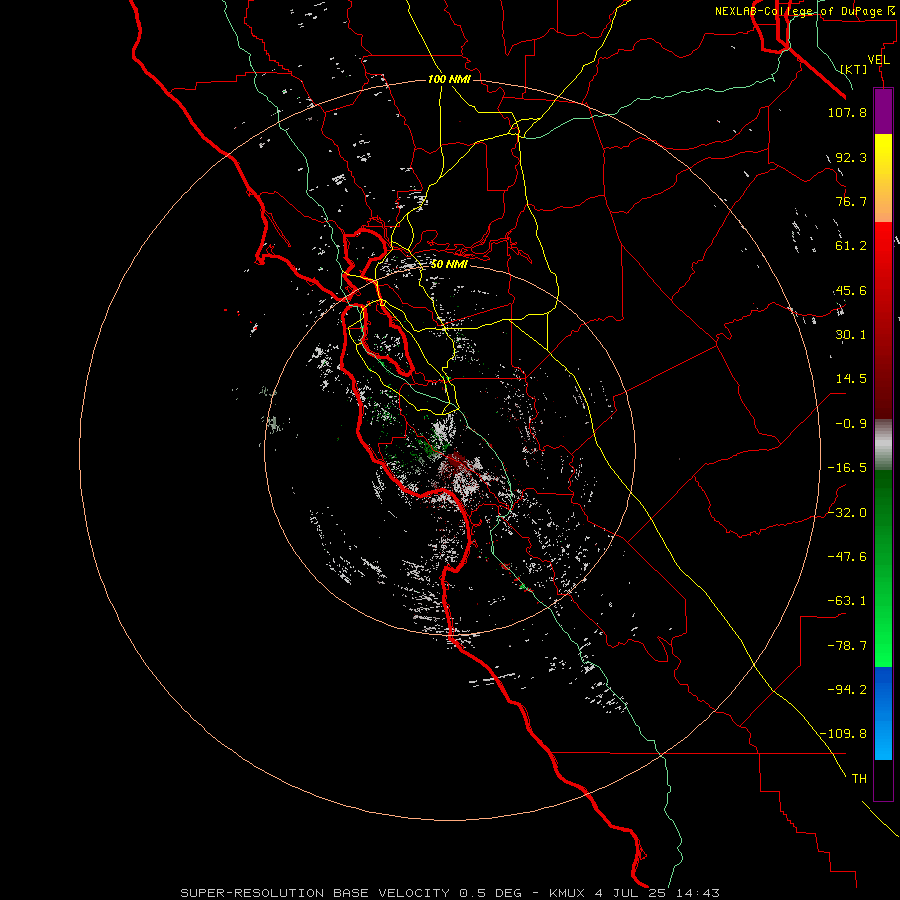Click the 76.7 velocity scale value
The height and width of the screenshot is (900, 900).
(x=851, y=201)
